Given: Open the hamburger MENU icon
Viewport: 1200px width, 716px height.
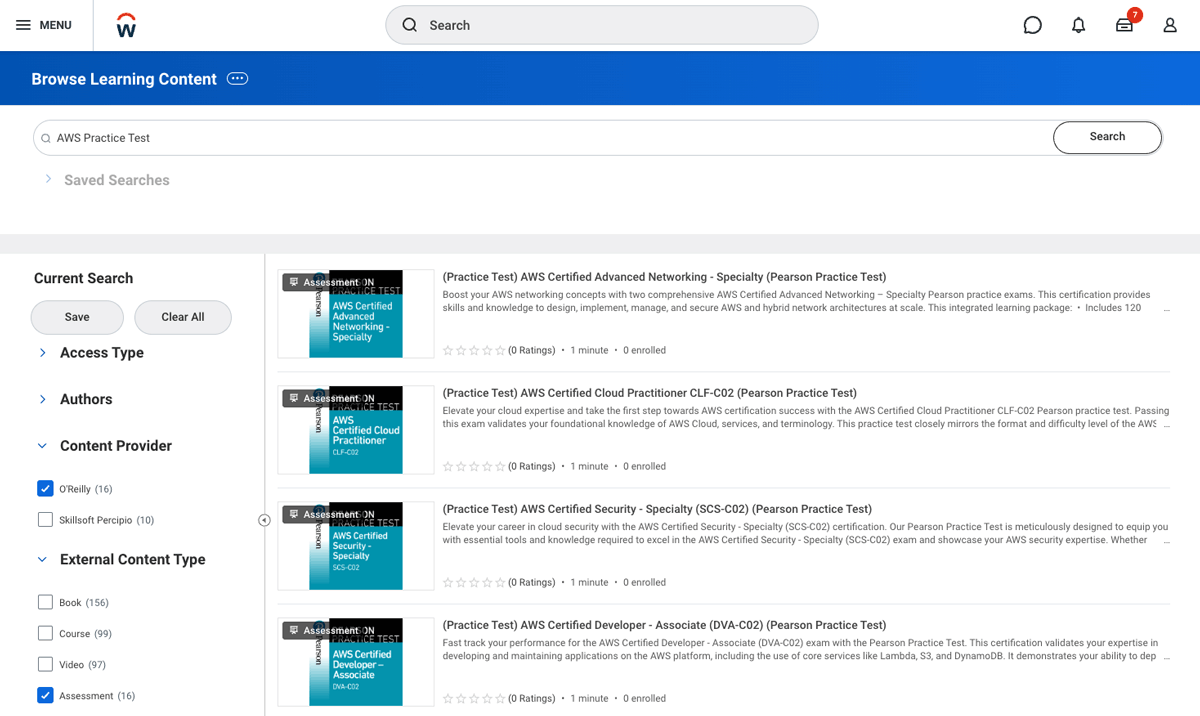Looking at the screenshot, I should click(x=23, y=25).
